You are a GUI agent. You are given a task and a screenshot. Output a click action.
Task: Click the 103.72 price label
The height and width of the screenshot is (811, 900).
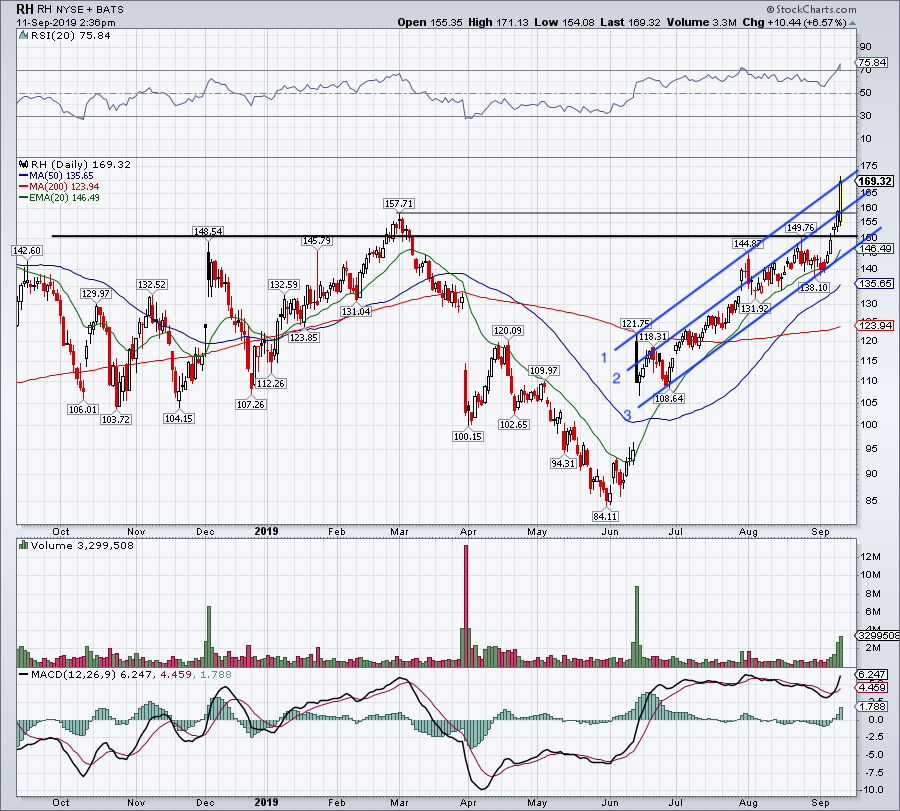click(116, 420)
